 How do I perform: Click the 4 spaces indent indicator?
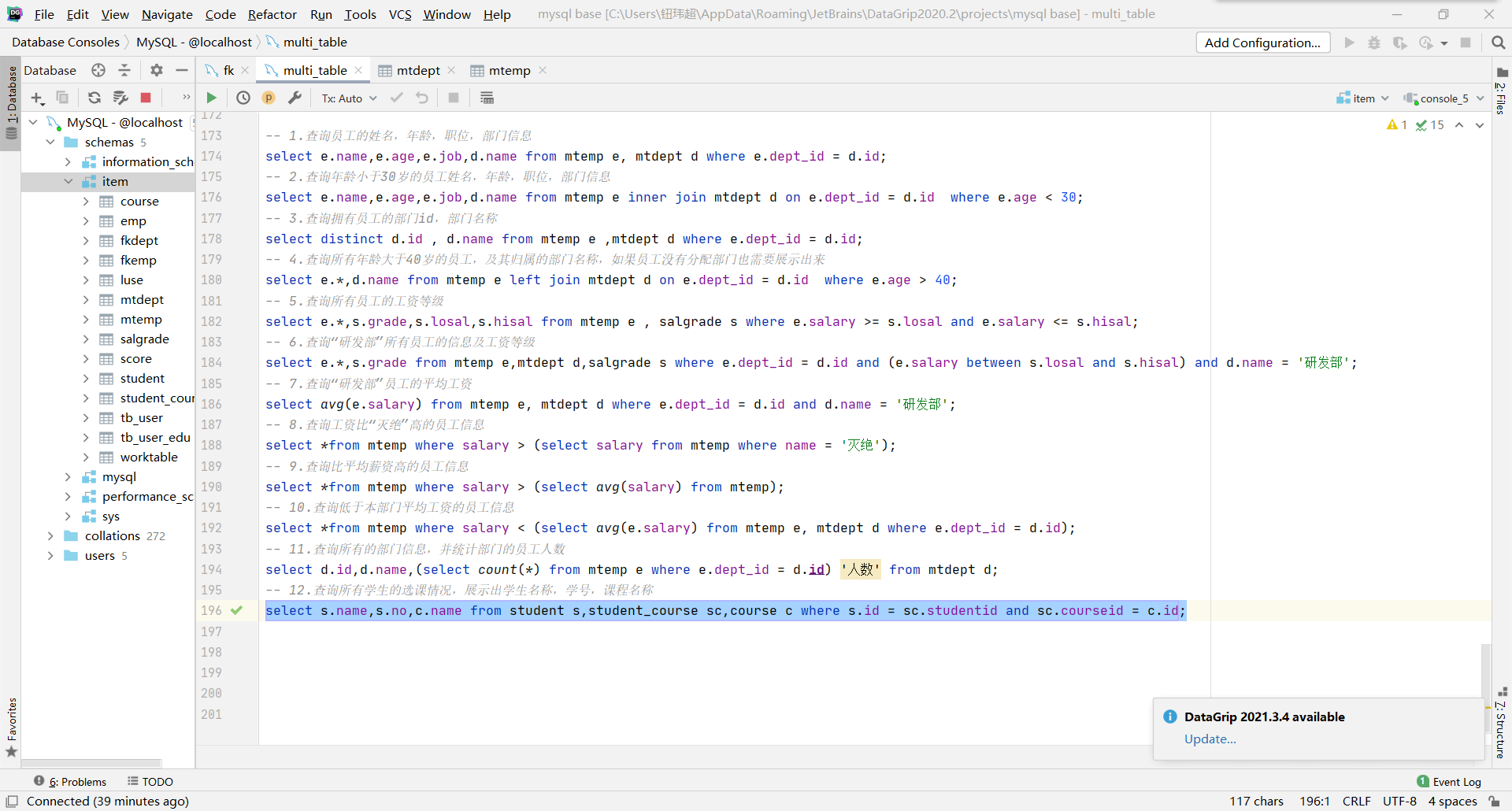tap(1452, 801)
